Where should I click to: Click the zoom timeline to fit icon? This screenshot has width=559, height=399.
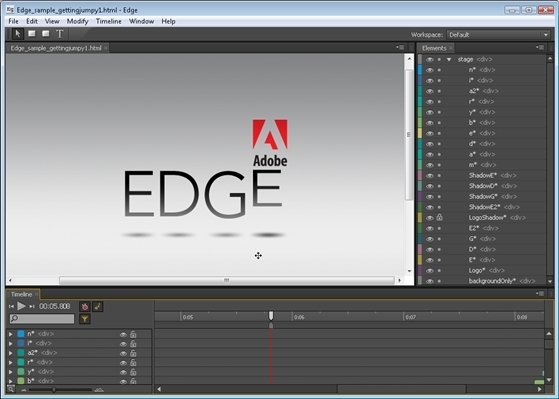(11, 389)
